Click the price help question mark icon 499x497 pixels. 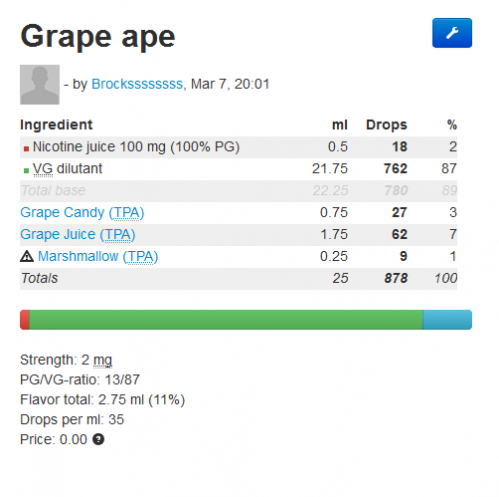click(98, 439)
